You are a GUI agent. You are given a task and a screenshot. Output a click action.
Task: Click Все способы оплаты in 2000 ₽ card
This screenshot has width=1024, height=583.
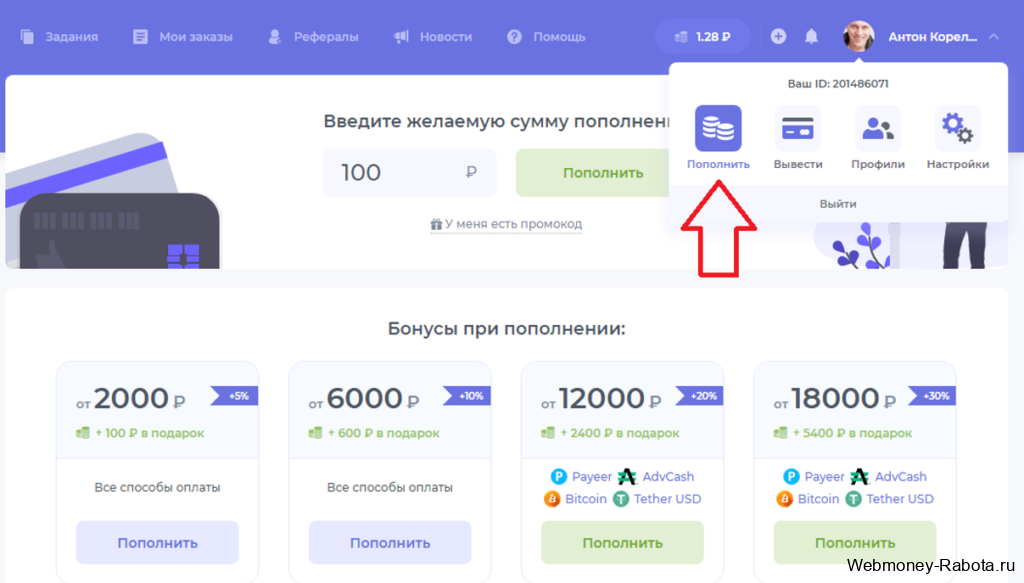[x=157, y=487]
